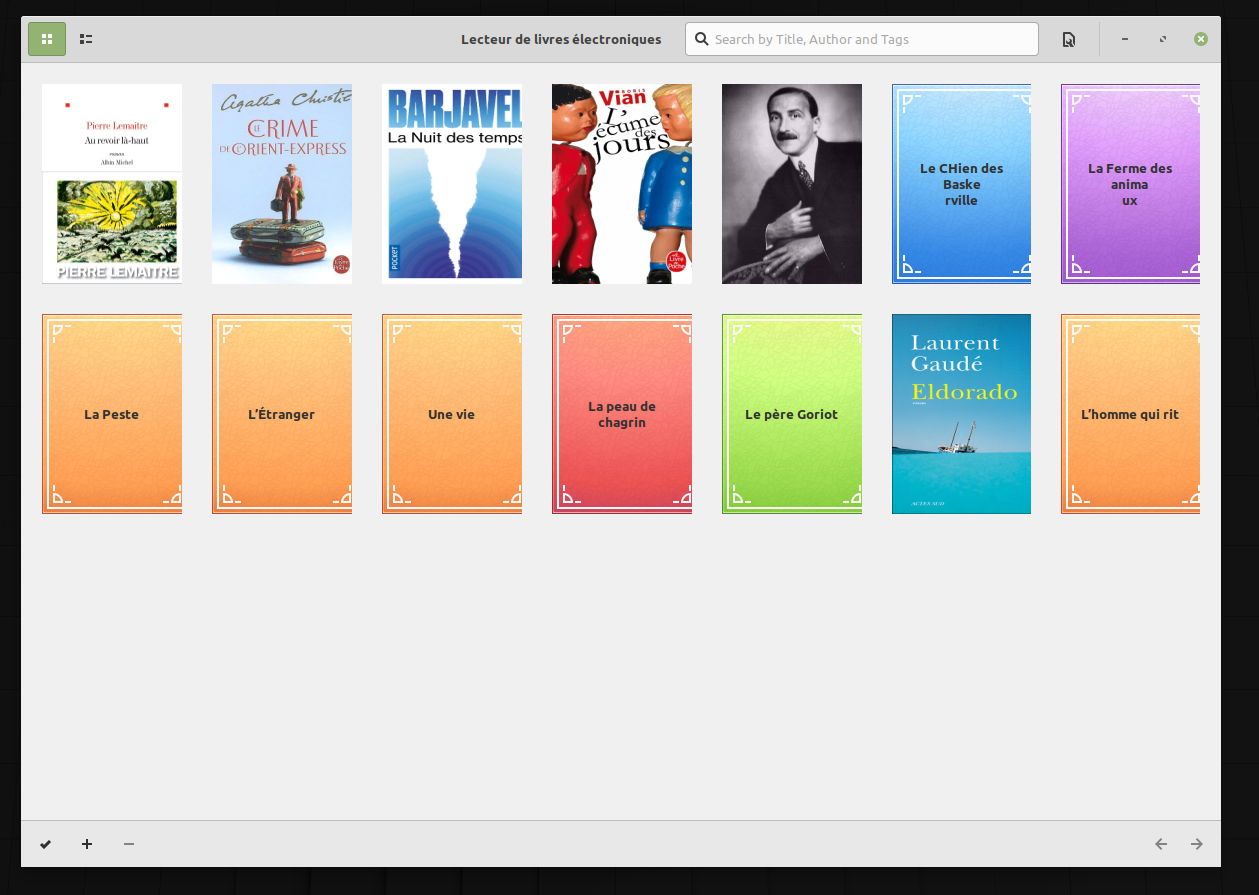Open Au revoir là-haut book cover
Image resolution: width=1259 pixels, height=895 pixels.
coord(112,184)
